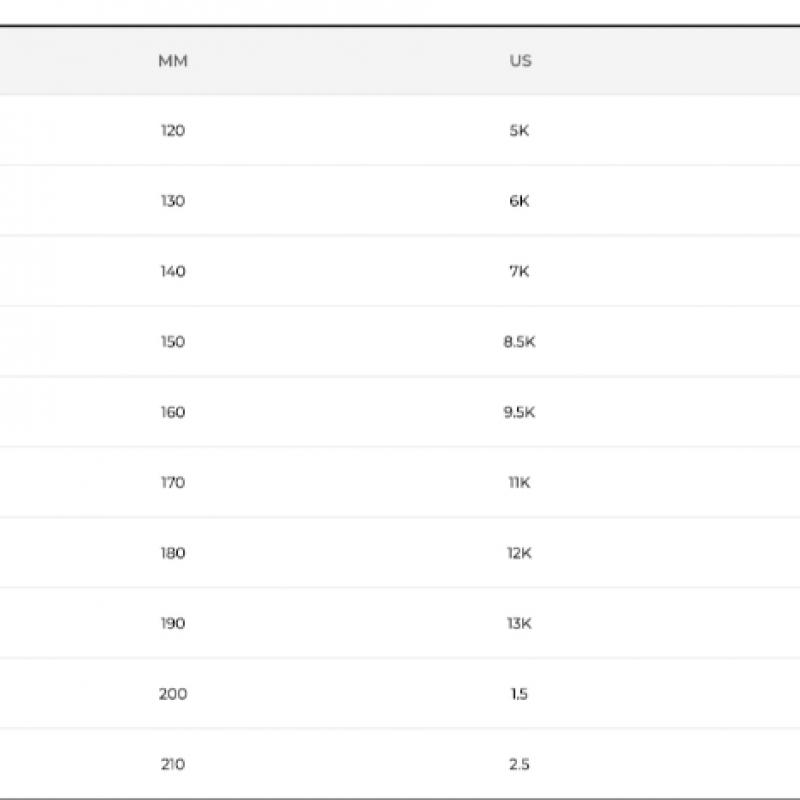800x800 pixels.
Task: Click the 190 MM value
Action: pos(173,624)
